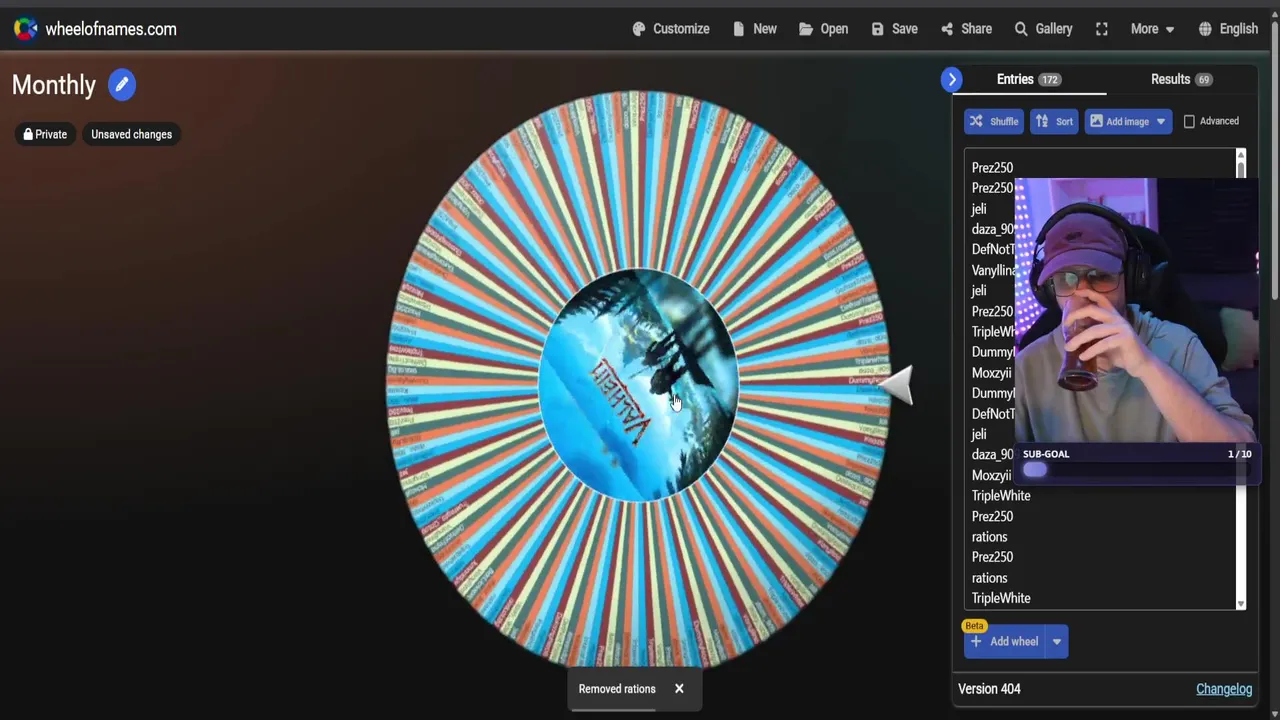Click the Add image button
The width and height of the screenshot is (1280, 720).
tap(1118, 121)
